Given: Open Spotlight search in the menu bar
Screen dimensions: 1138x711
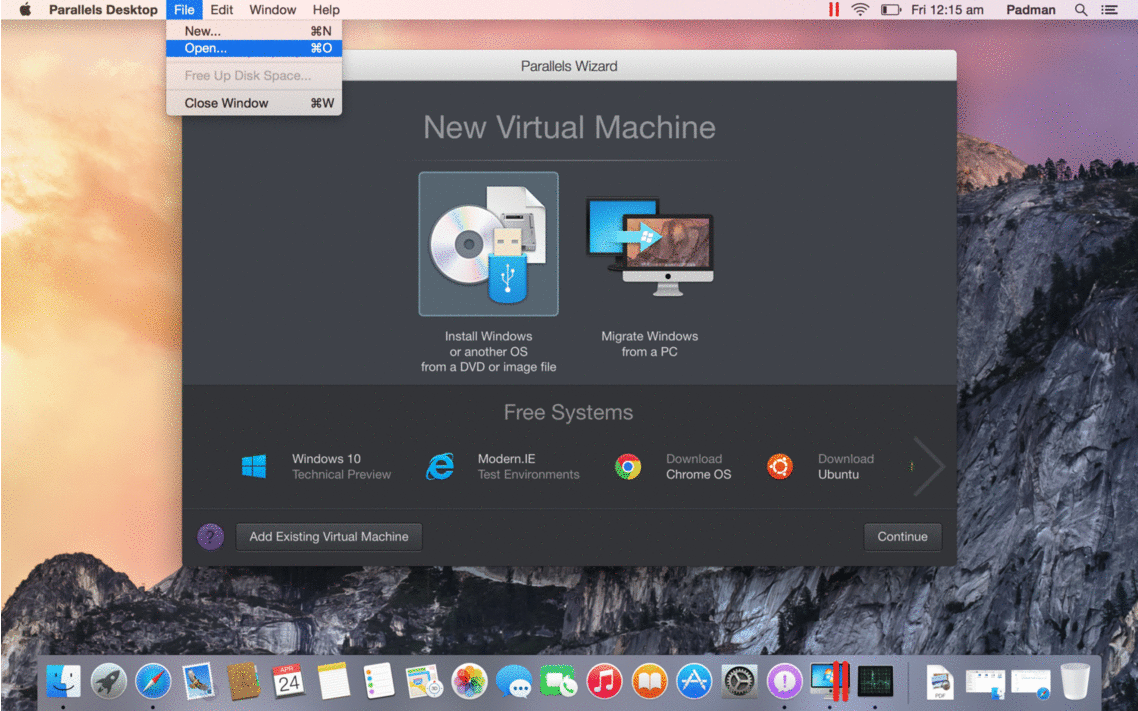Looking at the screenshot, I should coord(1081,9).
